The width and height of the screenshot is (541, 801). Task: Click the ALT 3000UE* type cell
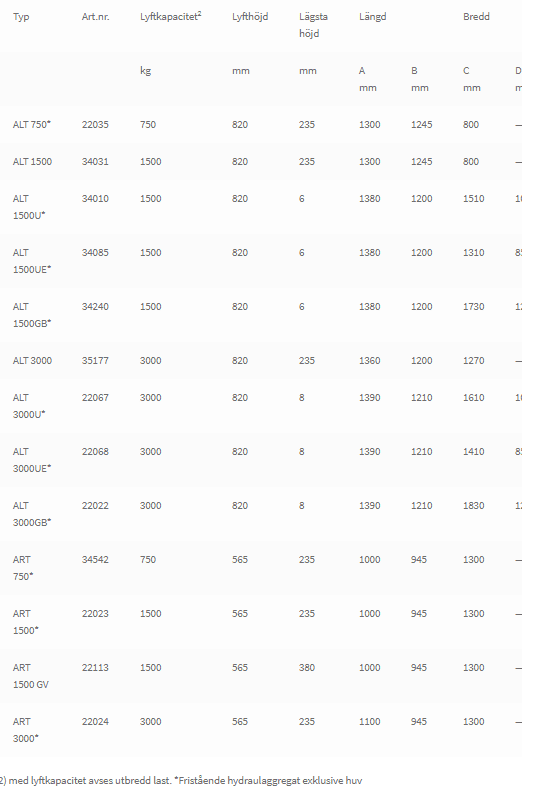click(x=32, y=460)
